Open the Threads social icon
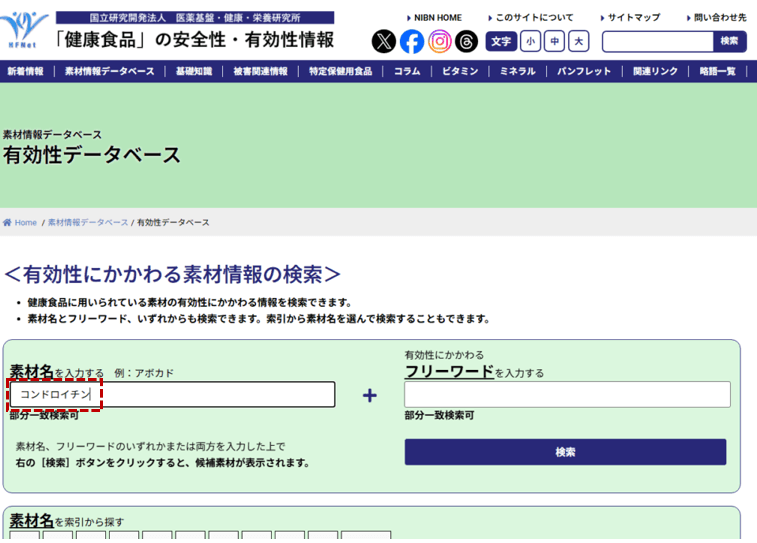The height and width of the screenshot is (543, 757). [x=466, y=41]
